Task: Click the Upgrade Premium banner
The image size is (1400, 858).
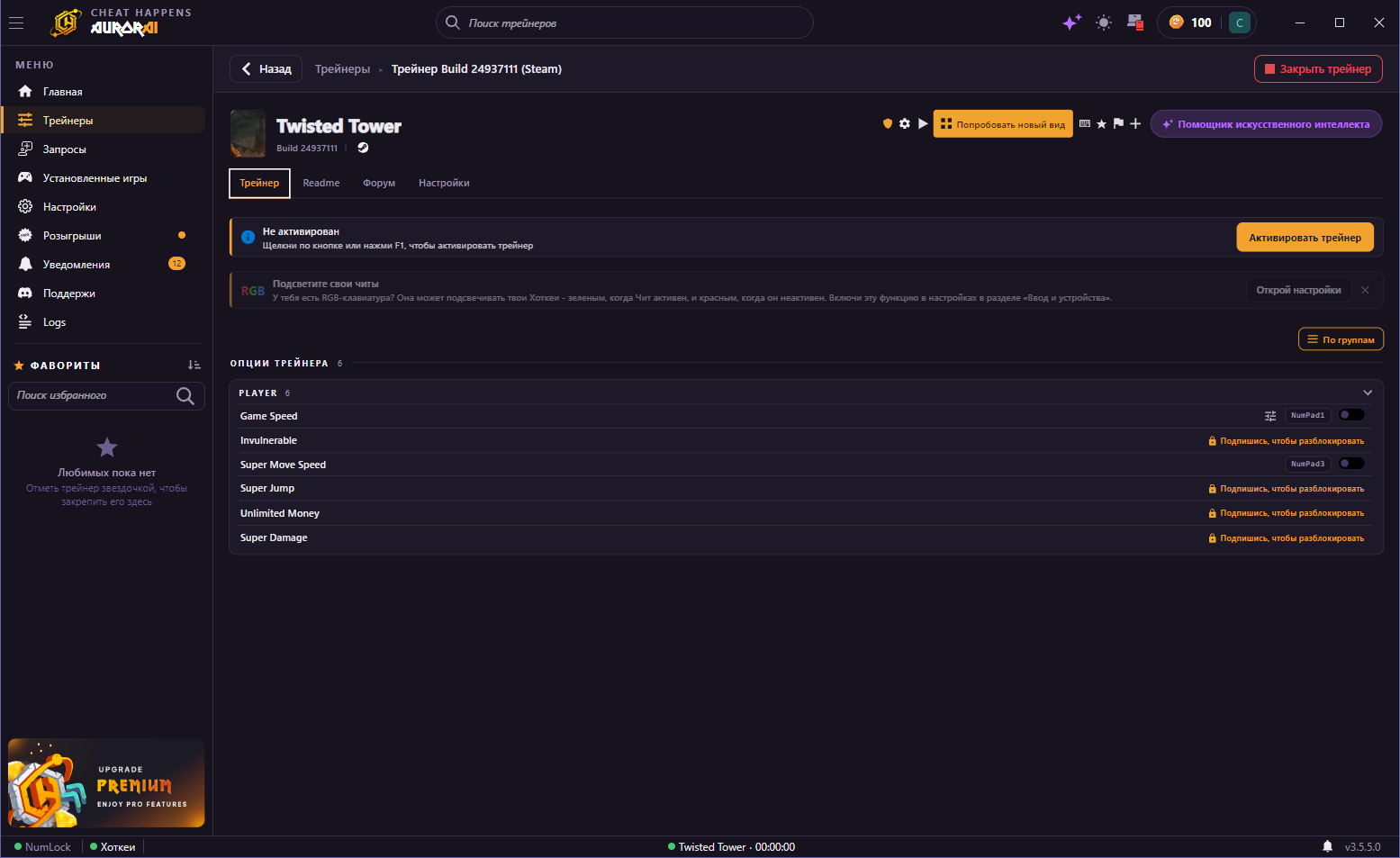Action: pos(106,783)
